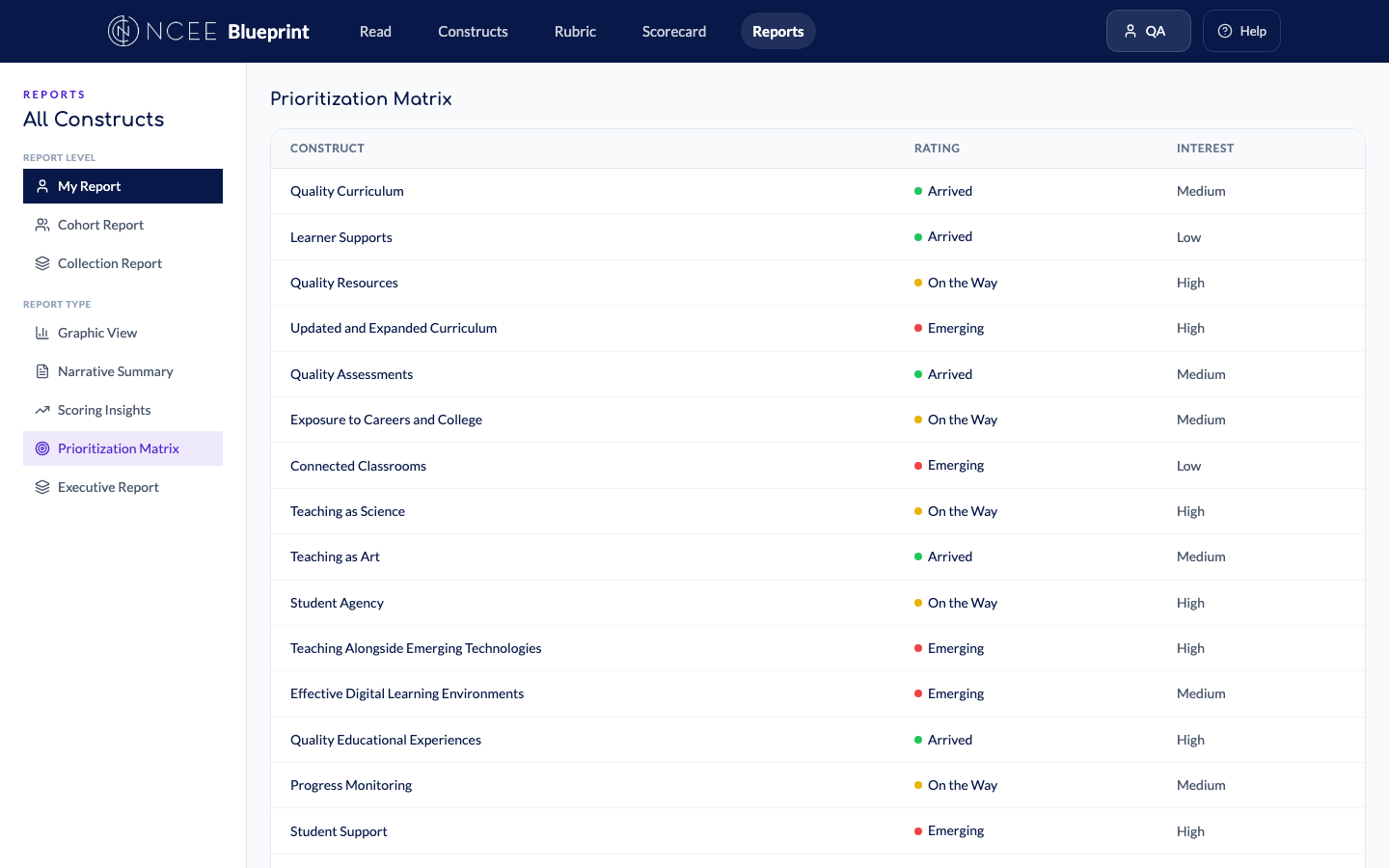Click the person icon beside My Report
The image size is (1389, 868).
tap(42, 186)
